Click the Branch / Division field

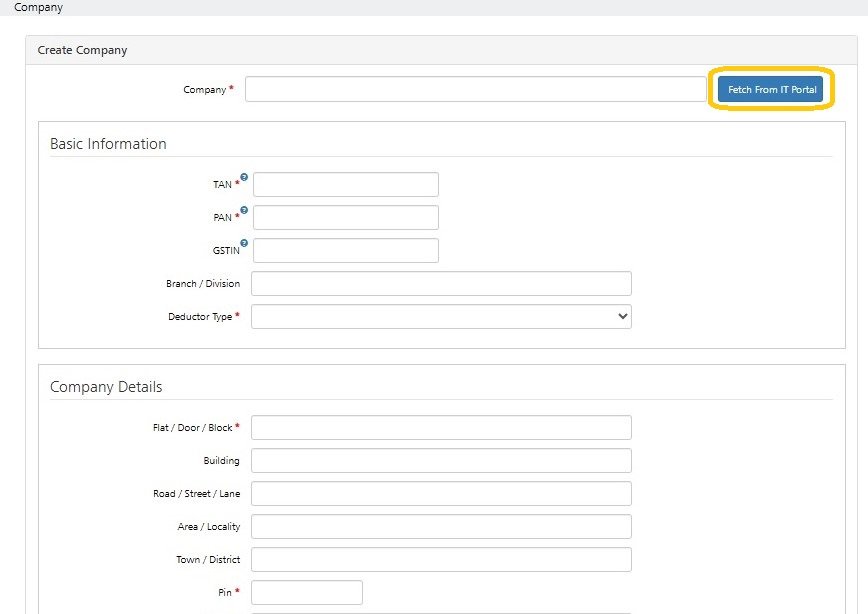(x=441, y=283)
